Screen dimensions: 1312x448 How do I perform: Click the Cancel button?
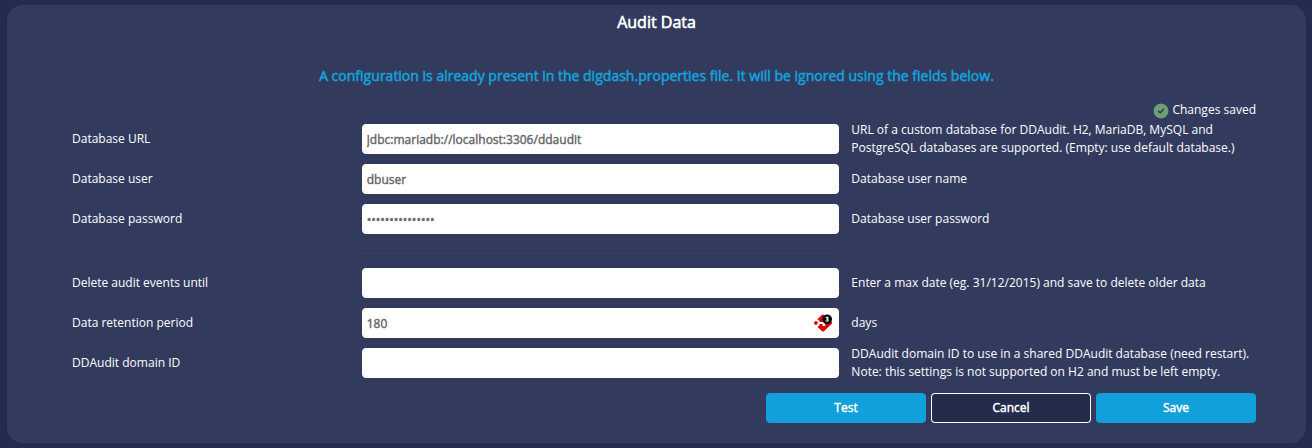click(1011, 408)
